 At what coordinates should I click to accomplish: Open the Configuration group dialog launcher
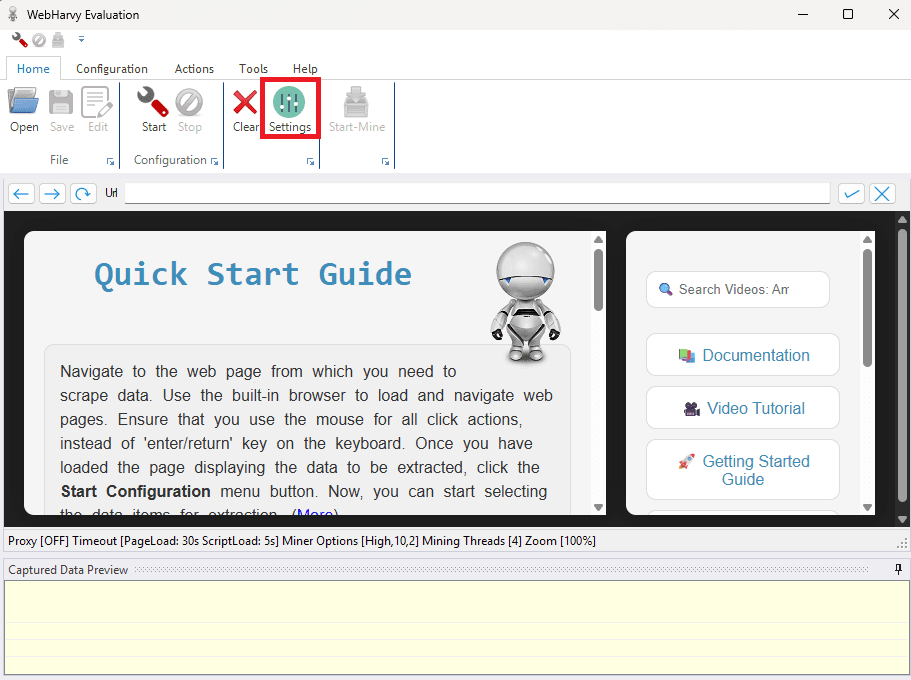coord(214,161)
